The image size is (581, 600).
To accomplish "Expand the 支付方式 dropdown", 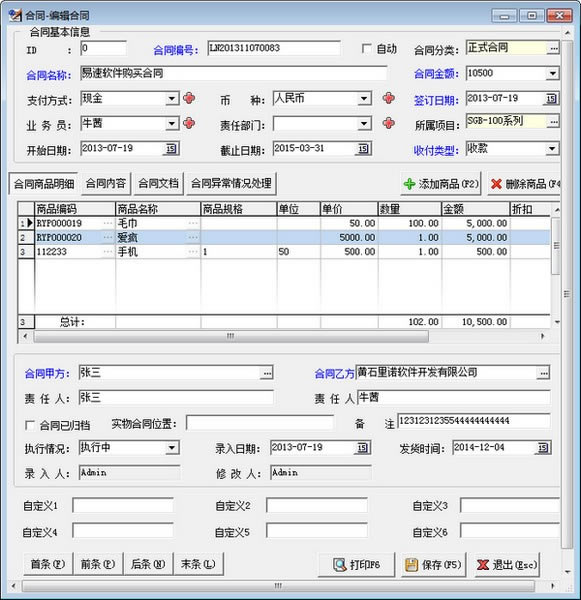I will 172,99.
